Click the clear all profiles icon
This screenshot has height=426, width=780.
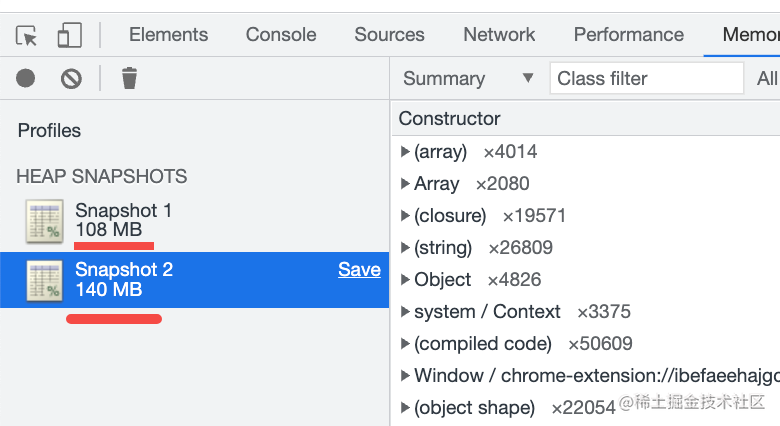pos(71,78)
